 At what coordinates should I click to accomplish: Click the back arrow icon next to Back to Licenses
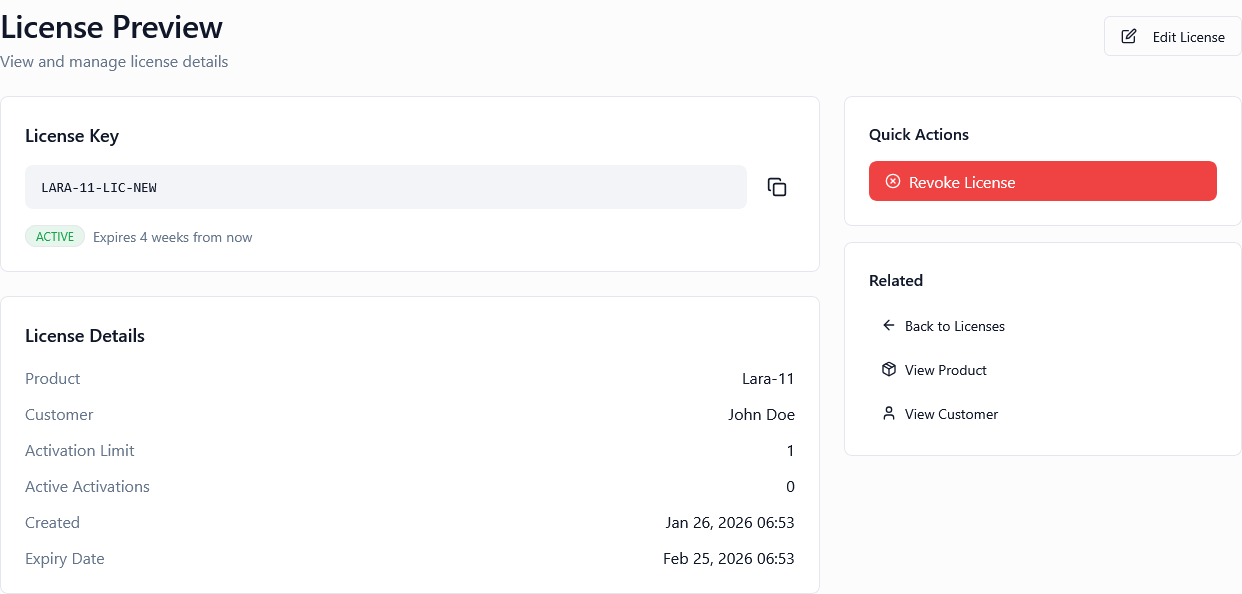tap(888, 325)
